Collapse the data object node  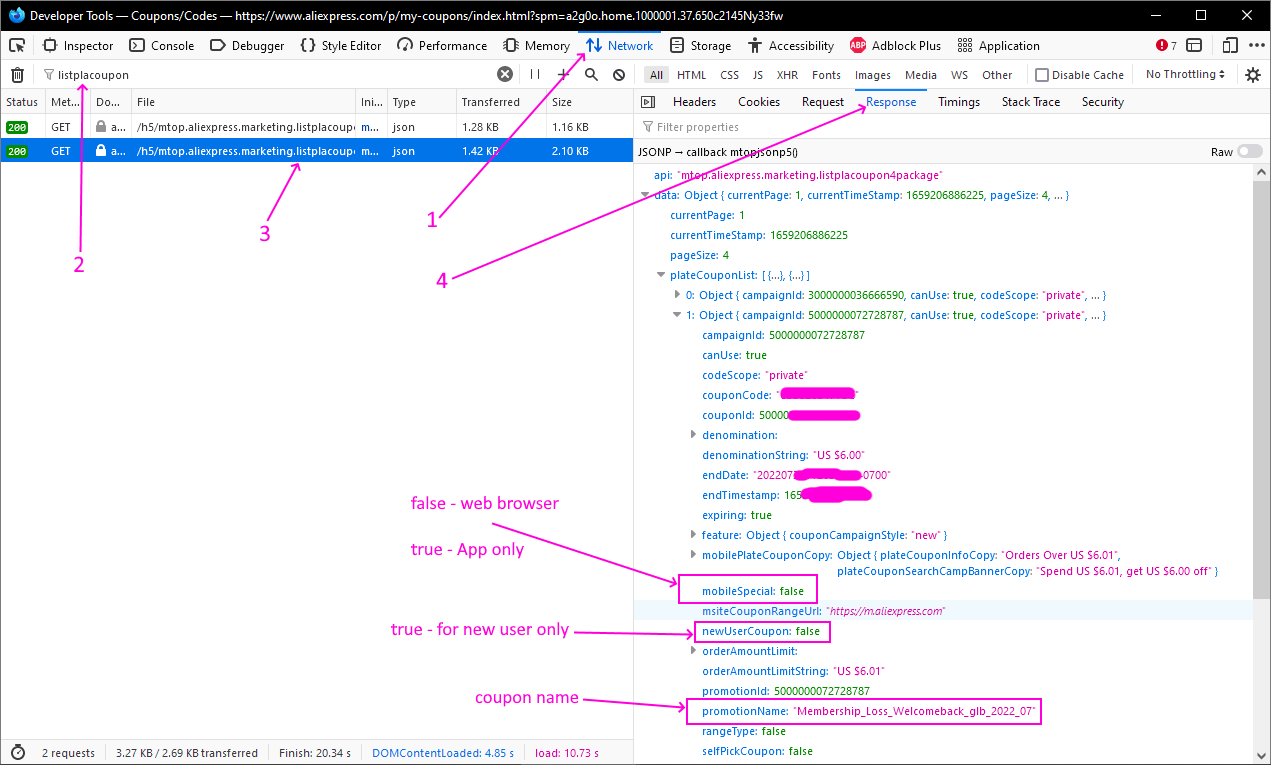pos(645,195)
